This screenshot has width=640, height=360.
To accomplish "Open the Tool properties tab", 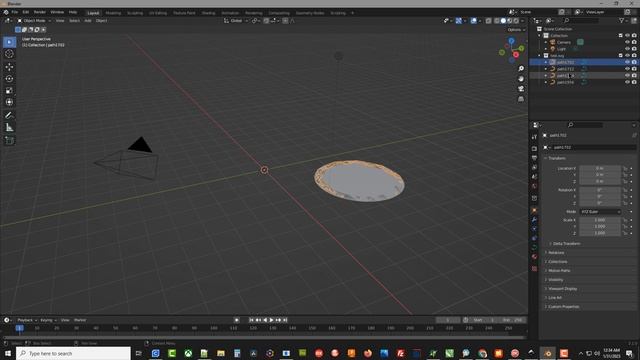I will [534, 137].
